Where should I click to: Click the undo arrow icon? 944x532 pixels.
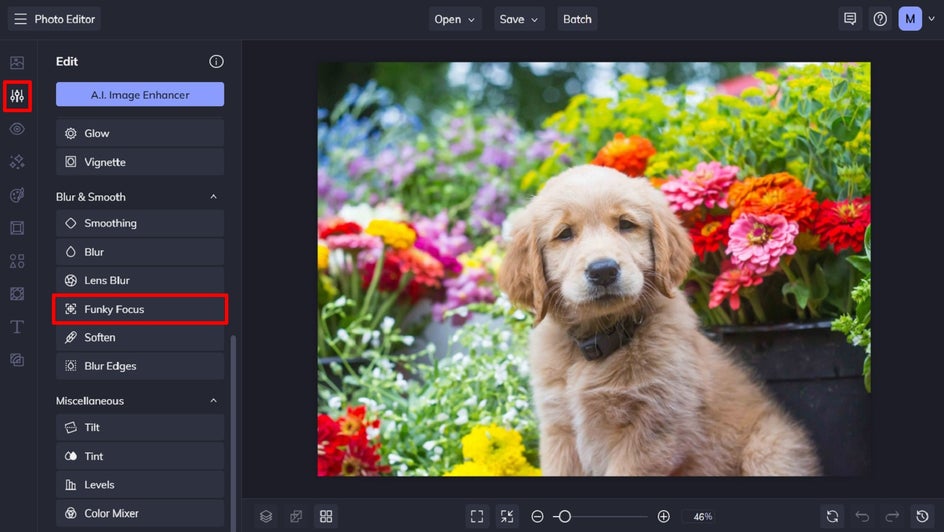point(862,516)
